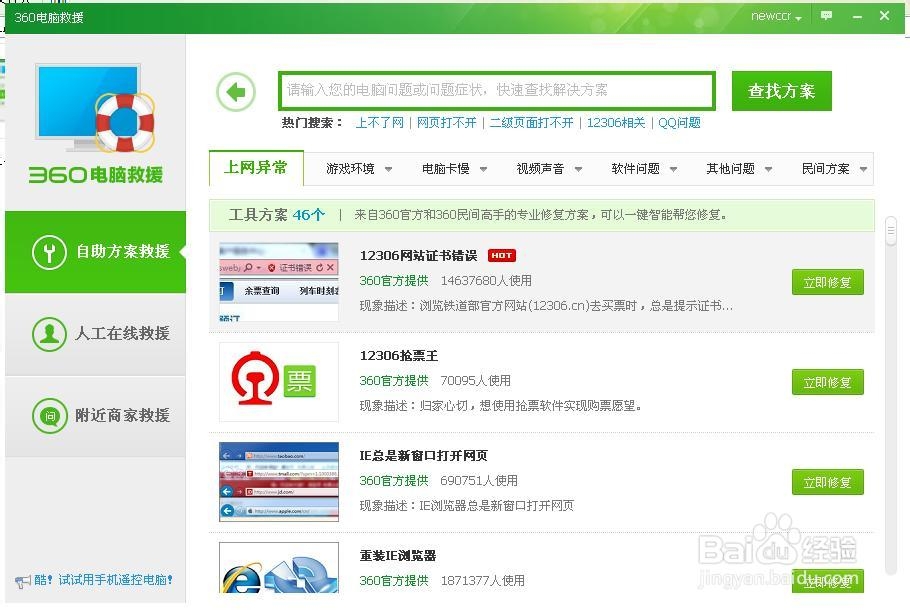Minimize the 360电脑救援 window
This screenshot has width=910, height=610.
click(x=857, y=16)
